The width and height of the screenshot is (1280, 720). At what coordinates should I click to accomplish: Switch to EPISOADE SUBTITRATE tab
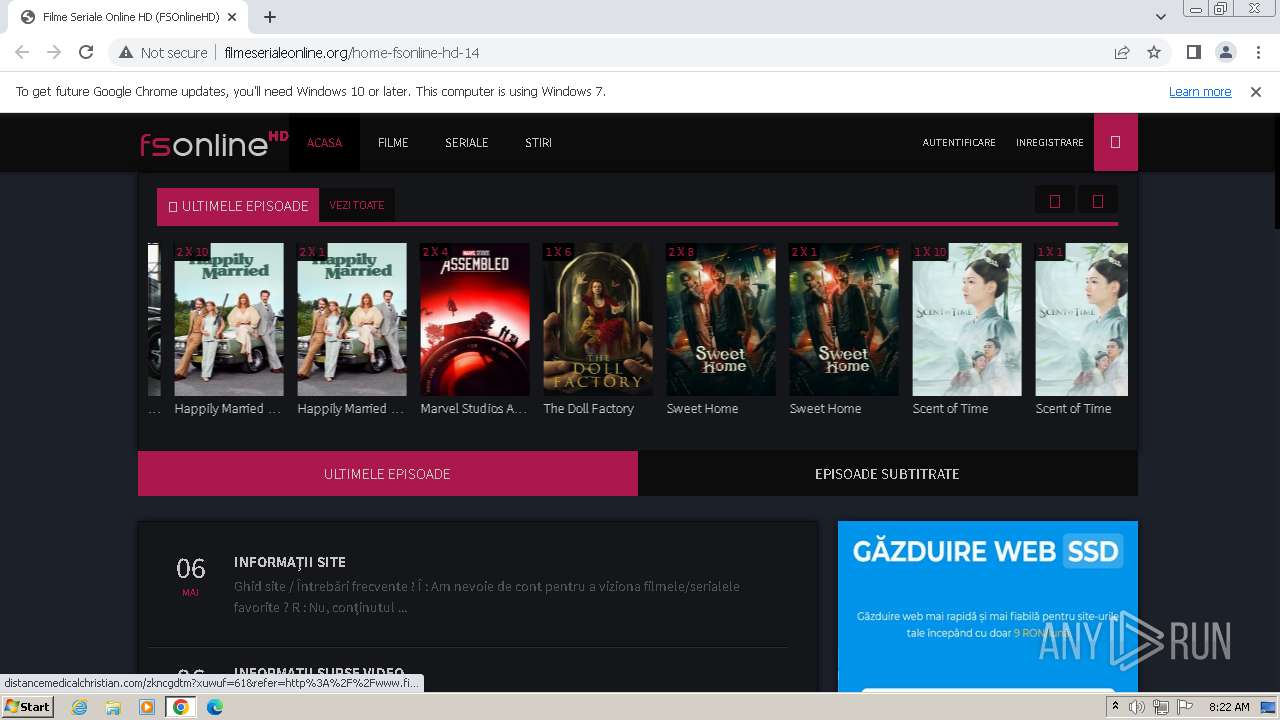(x=888, y=474)
